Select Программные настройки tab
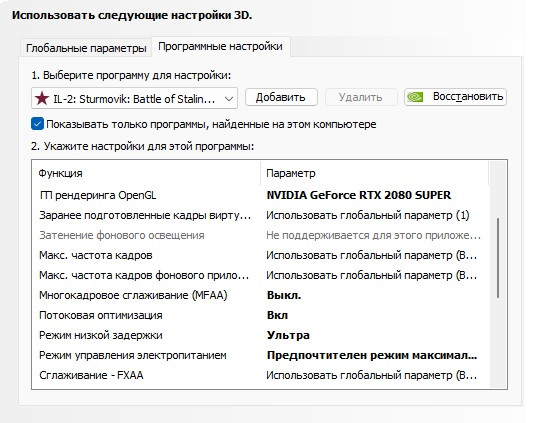 [221, 46]
